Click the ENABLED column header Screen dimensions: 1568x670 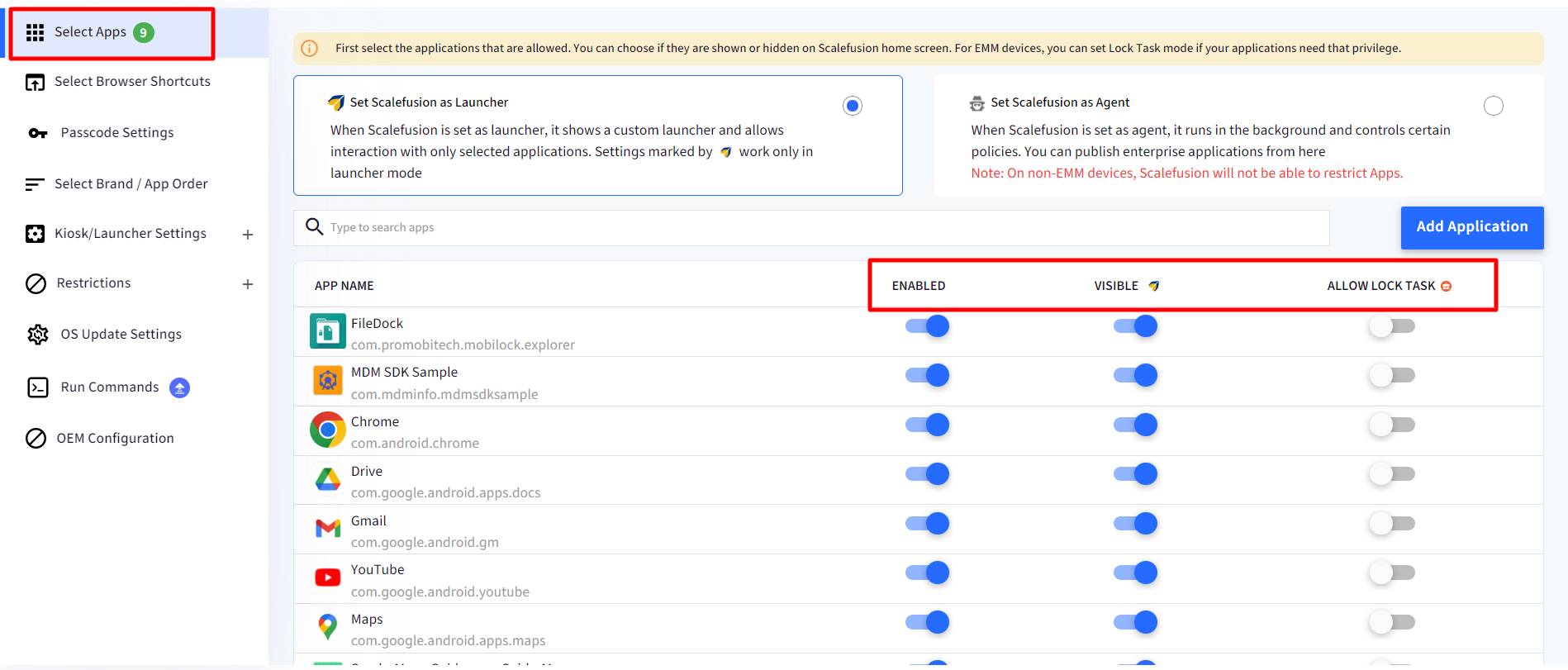tap(919, 286)
